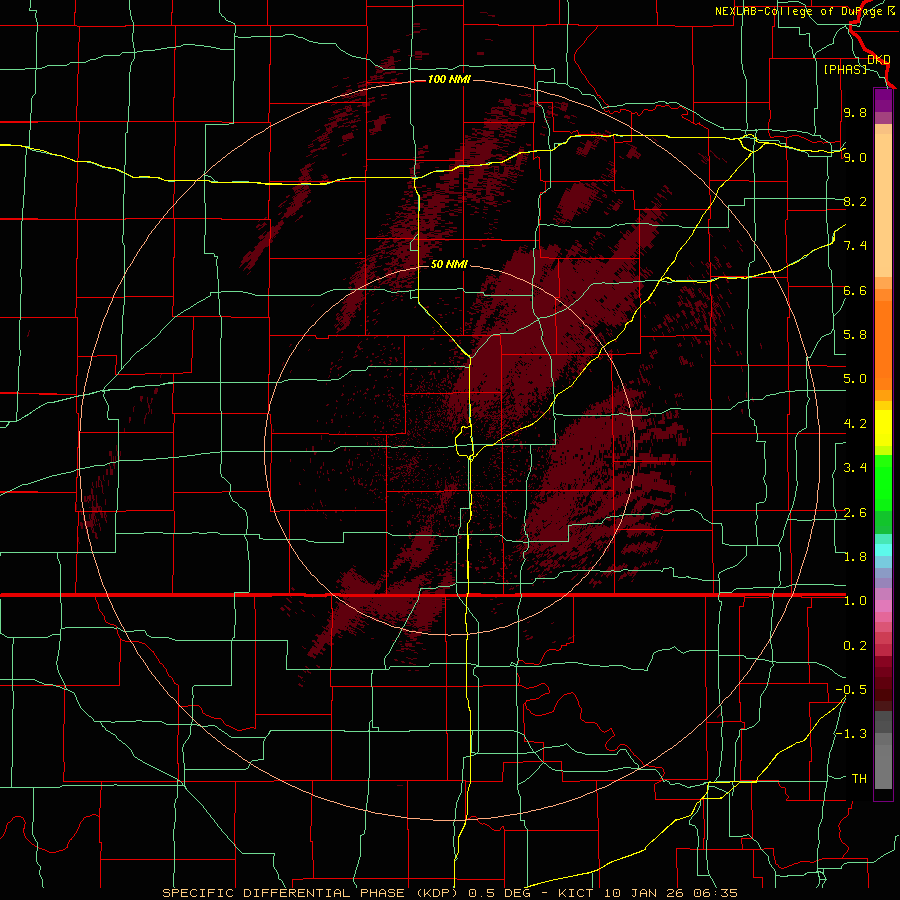Click the 'KICT' radar site identifier
Viewport: 900px width, 900px height.
(577, 893)
